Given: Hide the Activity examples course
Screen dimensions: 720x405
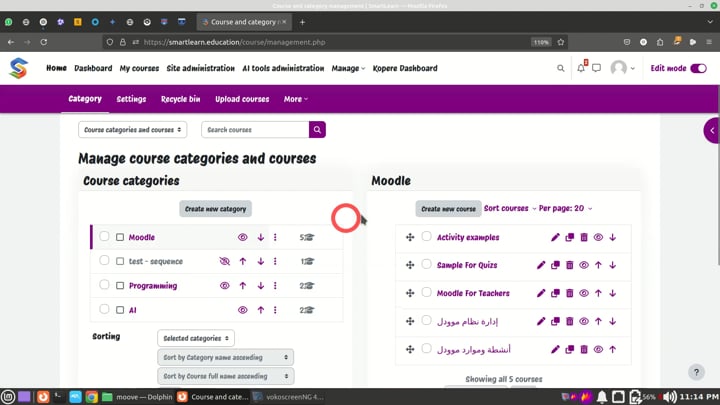Looking at the screenshot, I should [x=598, y=237].
